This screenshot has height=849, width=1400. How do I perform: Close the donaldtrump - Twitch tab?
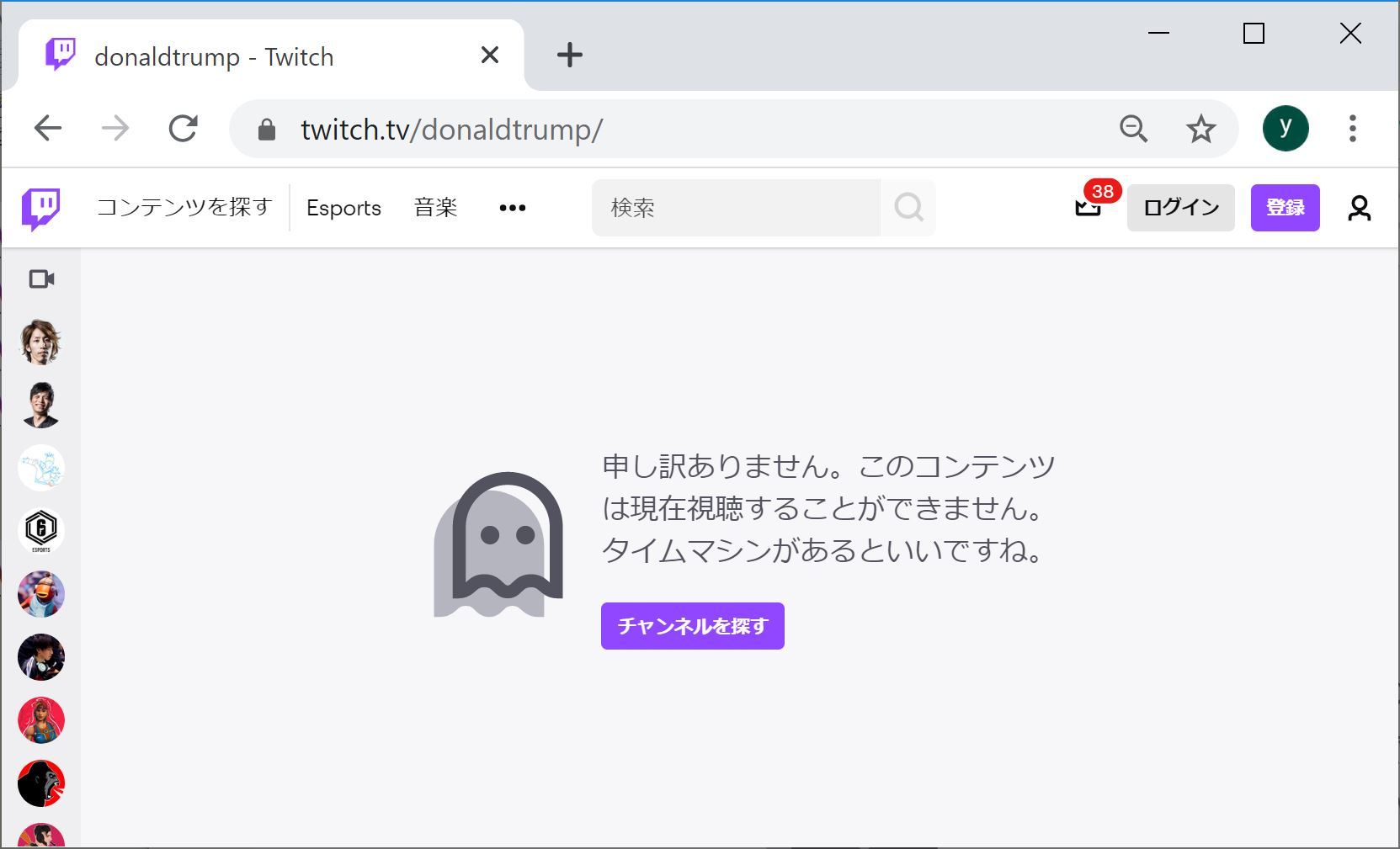pos(489,56)
